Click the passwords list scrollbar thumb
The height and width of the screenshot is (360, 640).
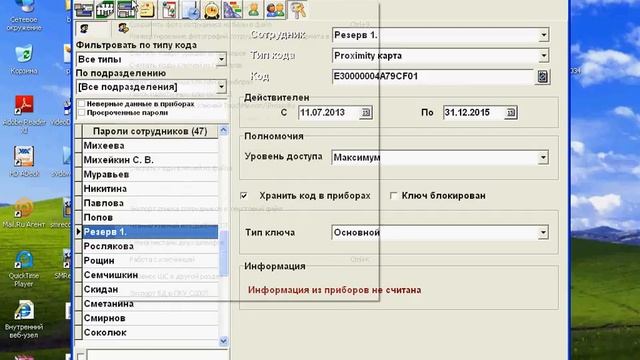tap(224, 253)
